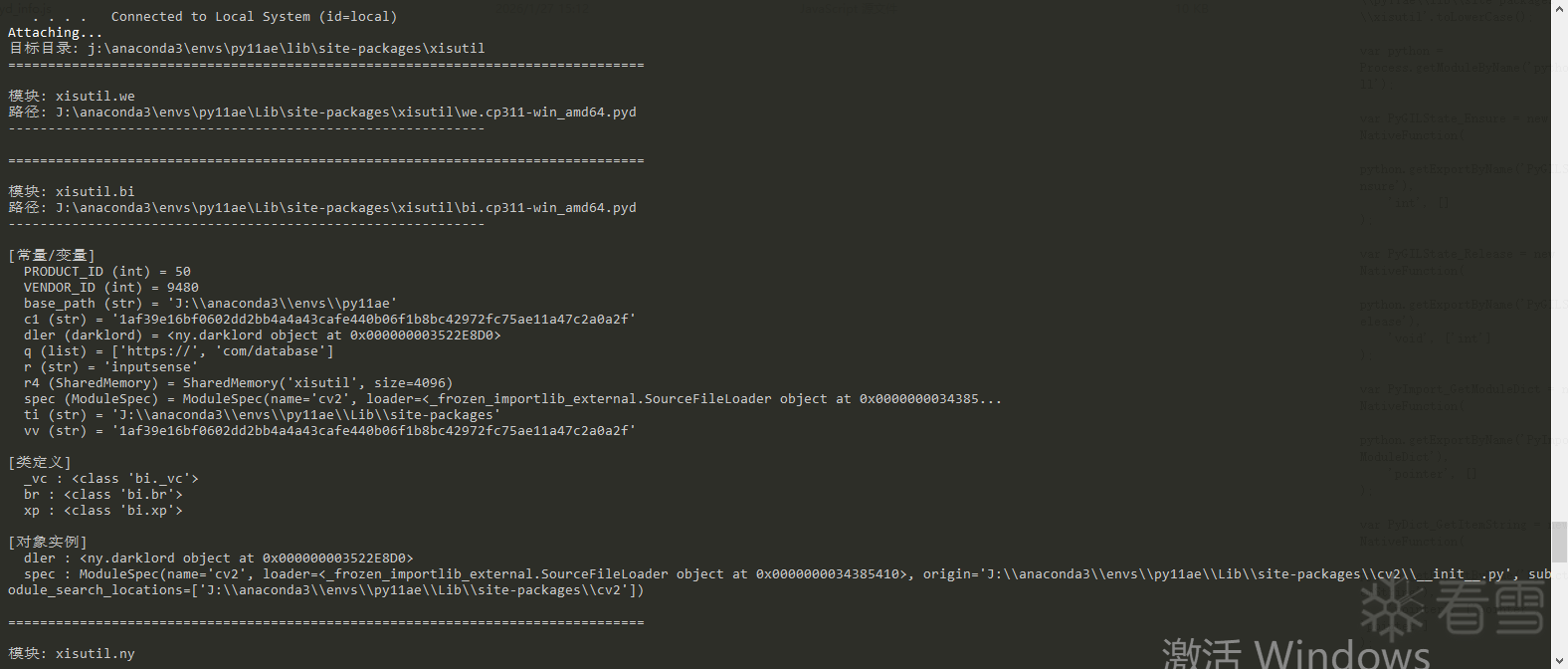Click the vertical scrollbar thumb
Viewport: 1568px width, 669px height.
(x=1559, y=543)
